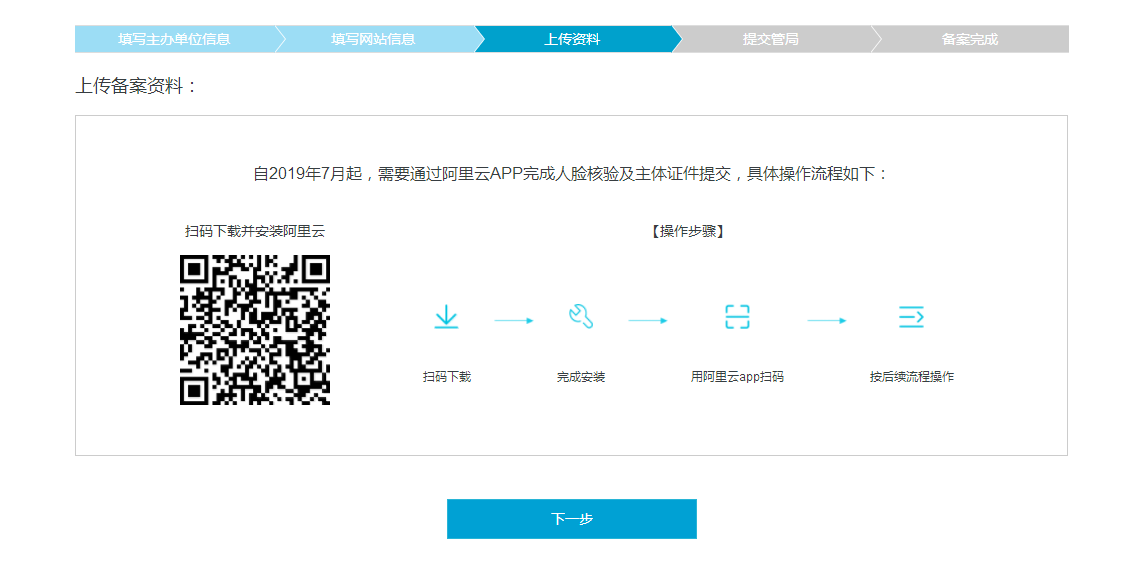Select the 填写网站信息 step tab
This screenshot has height=580, width=1124.
tap(373, 39)
